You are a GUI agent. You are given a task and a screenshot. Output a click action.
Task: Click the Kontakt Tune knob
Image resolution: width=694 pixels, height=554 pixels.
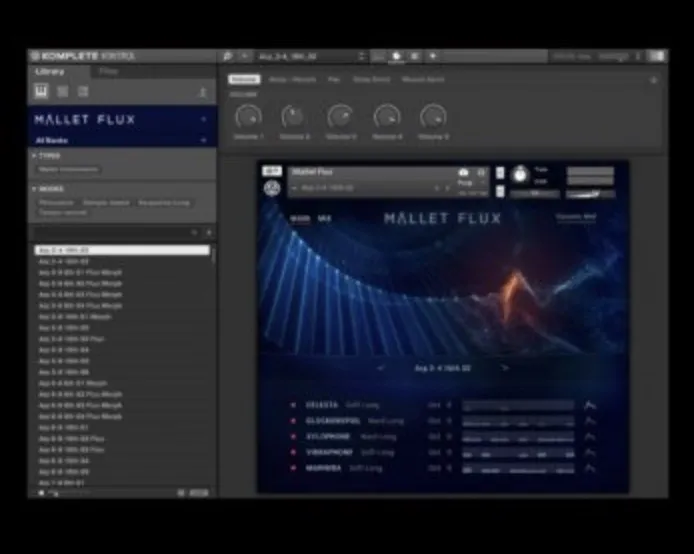pyautogui.click(x=520, y=174)
